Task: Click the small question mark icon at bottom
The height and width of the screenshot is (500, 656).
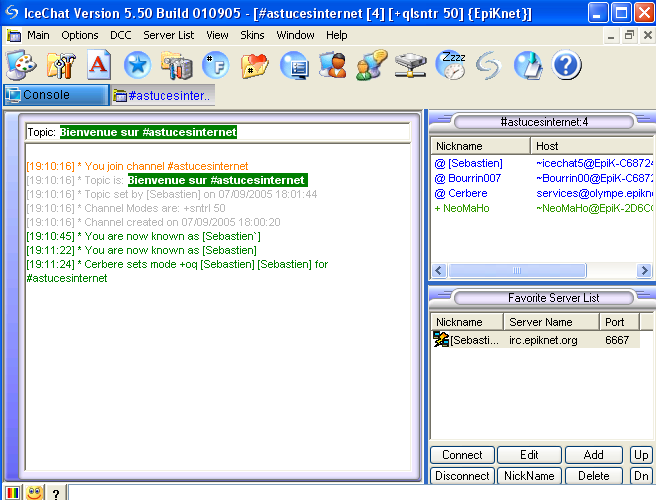Action: pos(56,494)
